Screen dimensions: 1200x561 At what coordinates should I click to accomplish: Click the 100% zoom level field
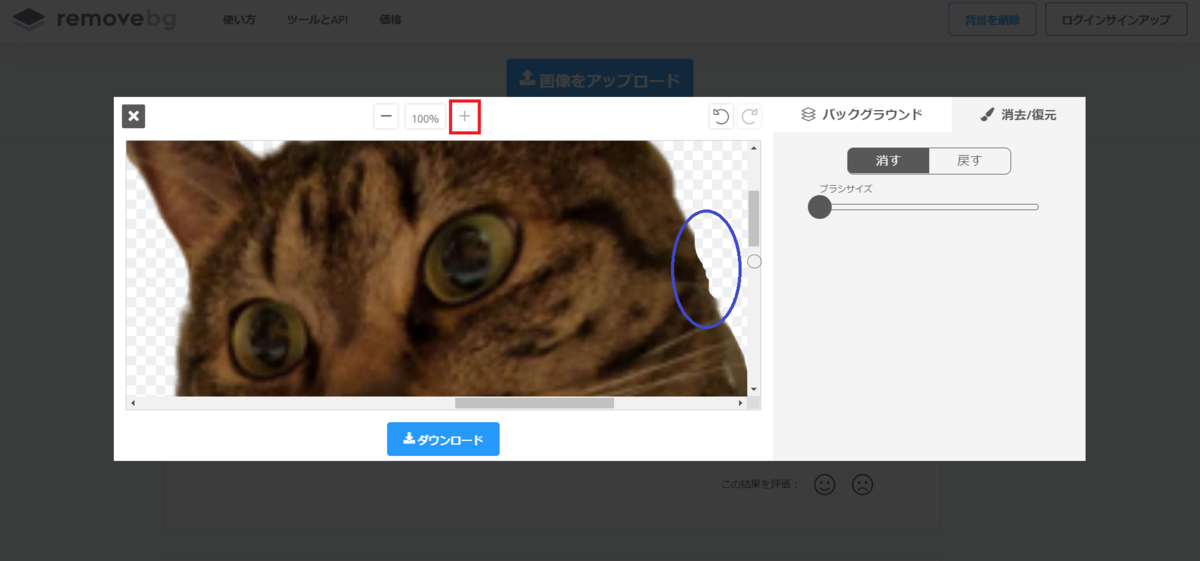(425, 118)
